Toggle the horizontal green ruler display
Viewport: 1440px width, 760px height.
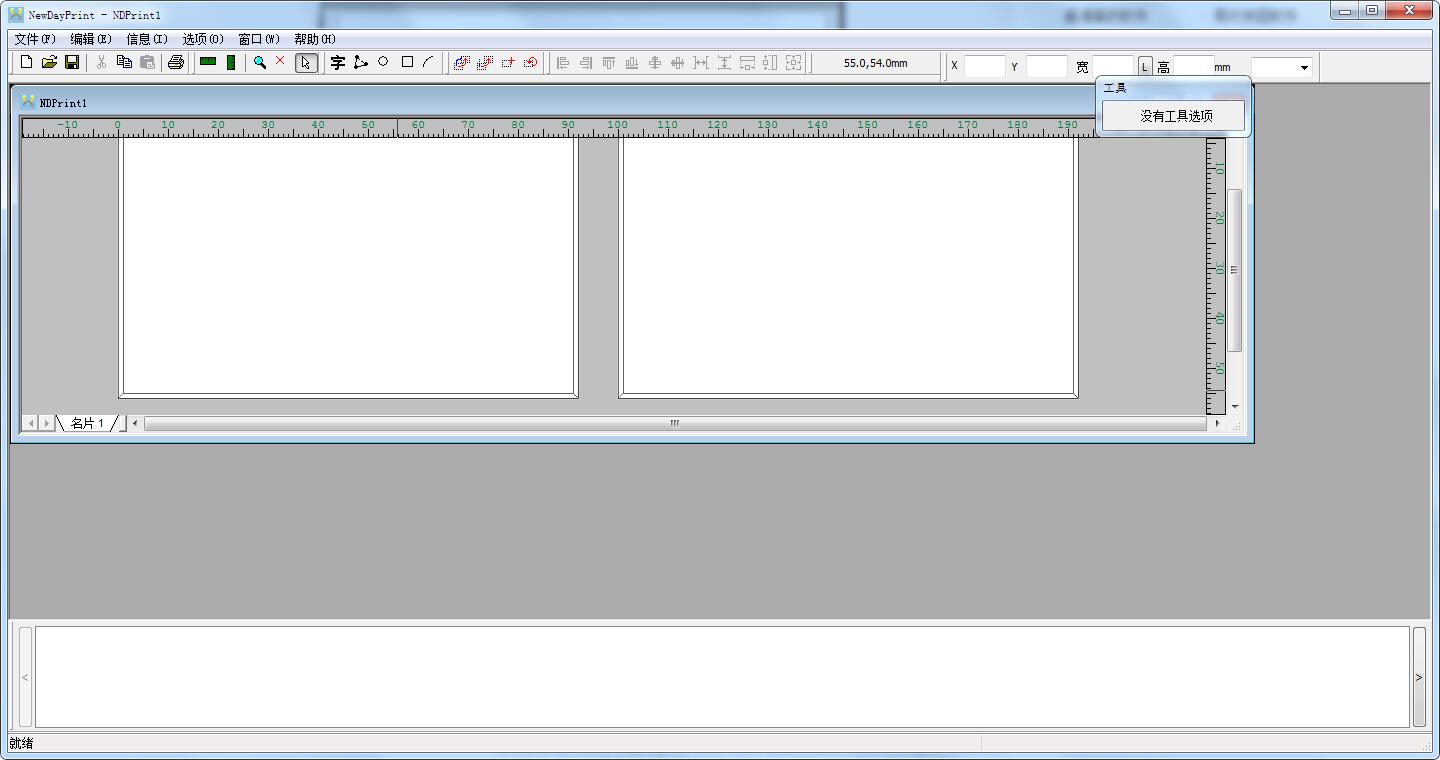[x=208, y=62]
